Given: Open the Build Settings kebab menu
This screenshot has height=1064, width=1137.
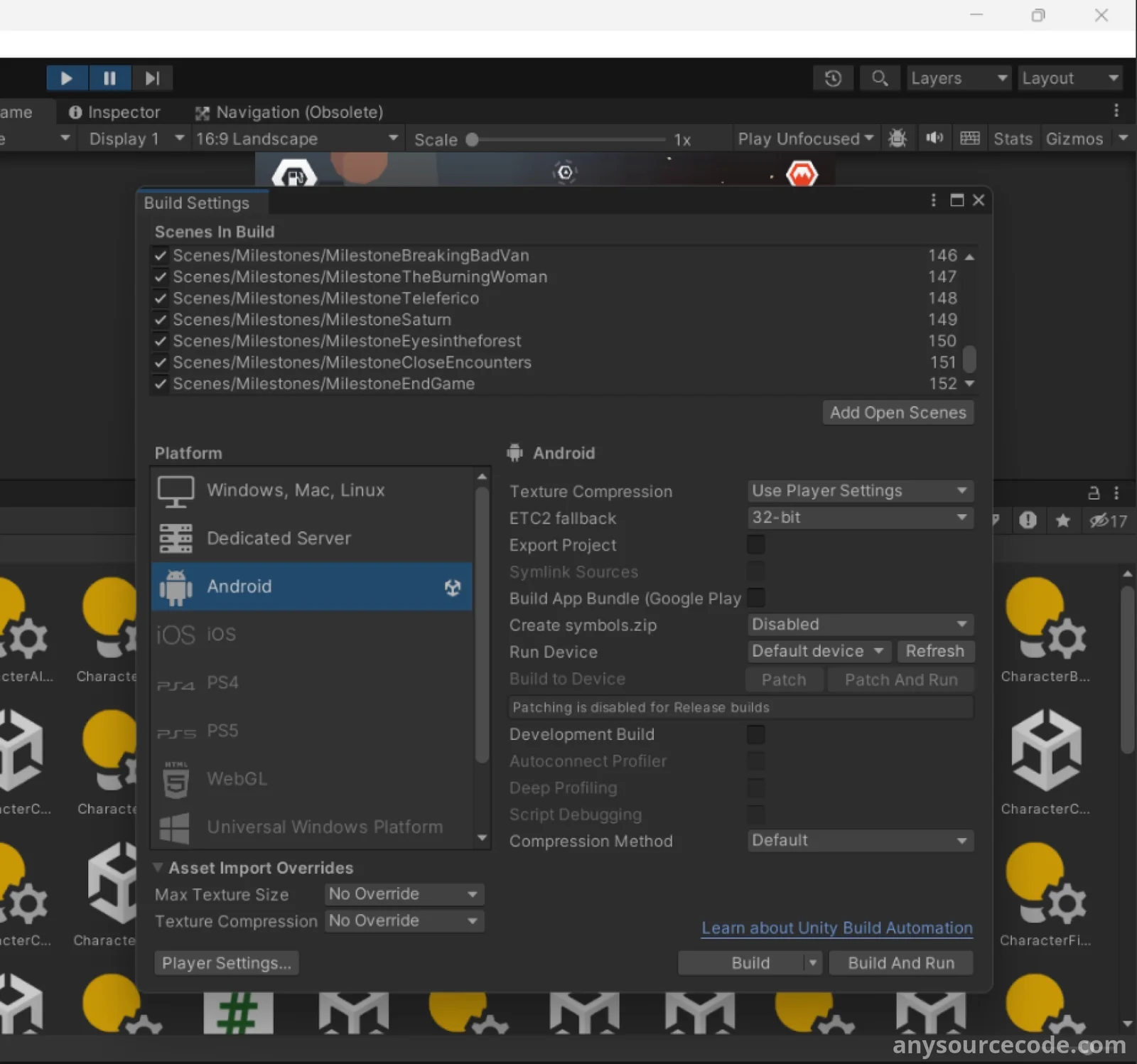Looking at the screenshot, I should [933, 200].
